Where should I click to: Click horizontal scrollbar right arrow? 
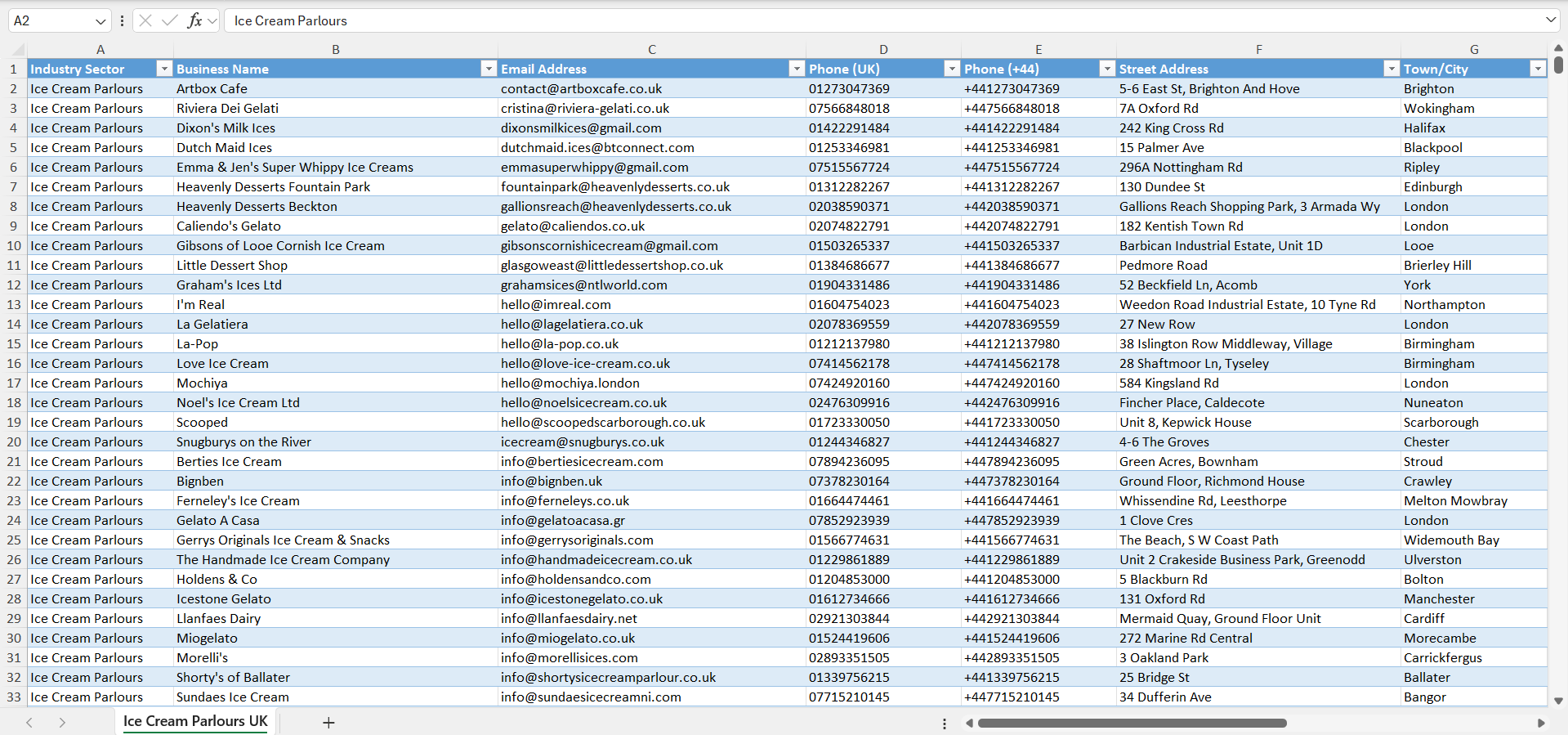point(1541,724)
